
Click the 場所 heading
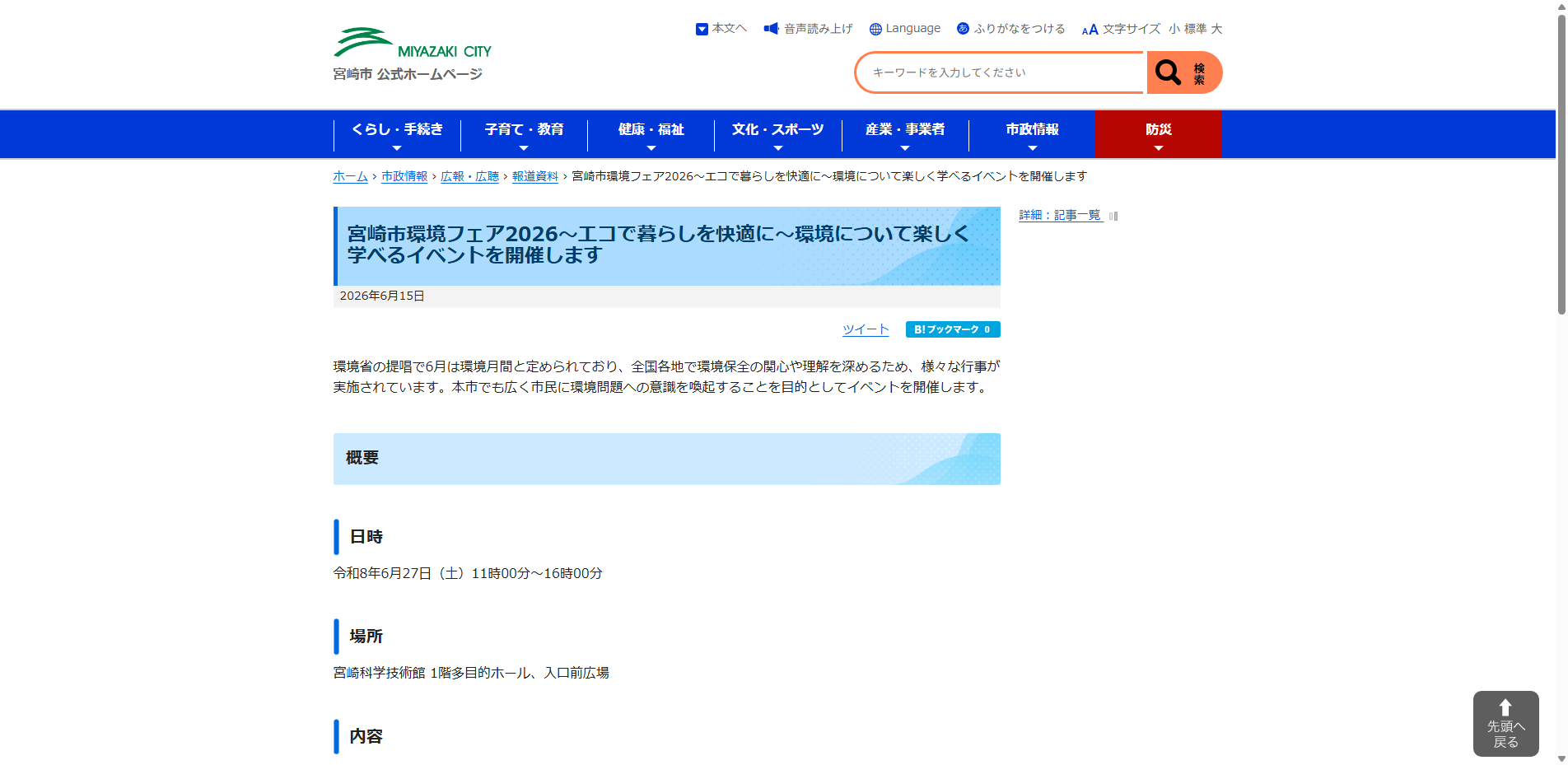(x=366, y=637)
